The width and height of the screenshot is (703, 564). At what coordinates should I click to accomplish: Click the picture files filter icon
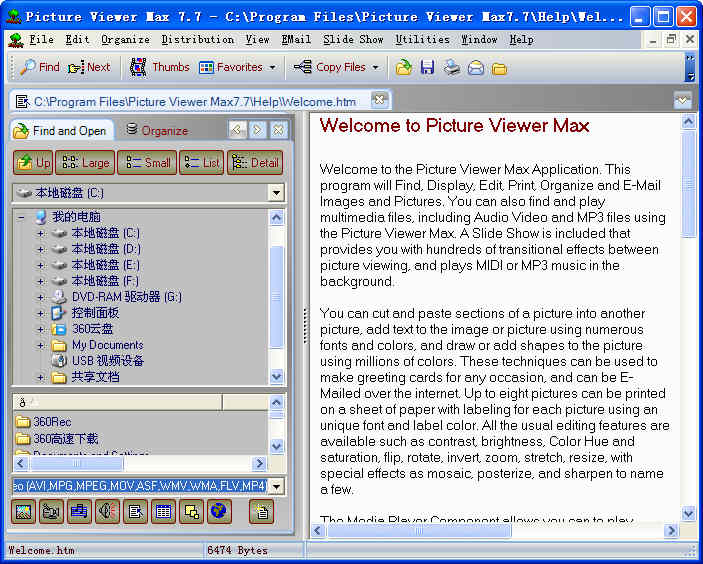tap(23, 512)
